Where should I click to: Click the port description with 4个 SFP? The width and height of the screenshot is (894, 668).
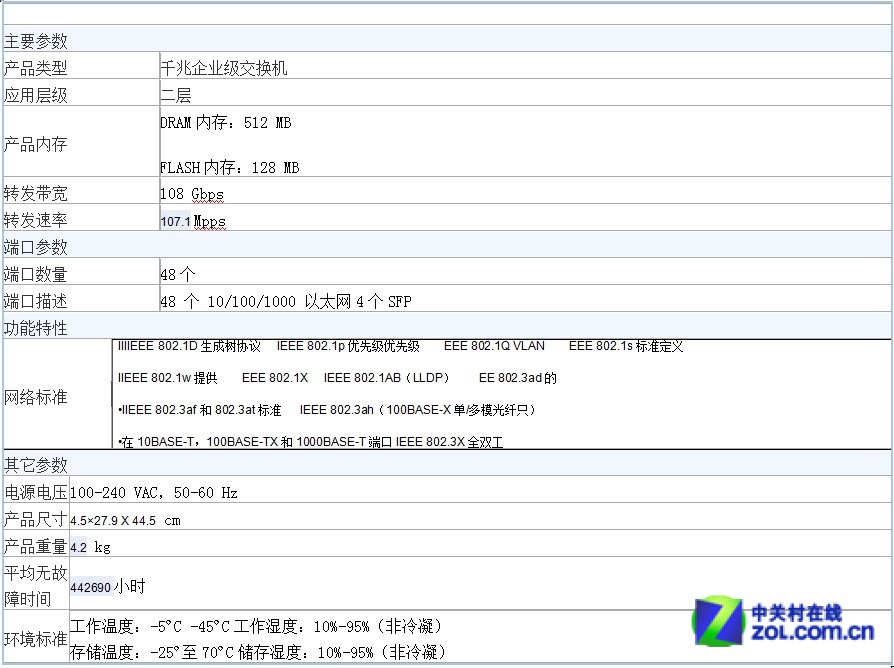(x=285, y=302)
